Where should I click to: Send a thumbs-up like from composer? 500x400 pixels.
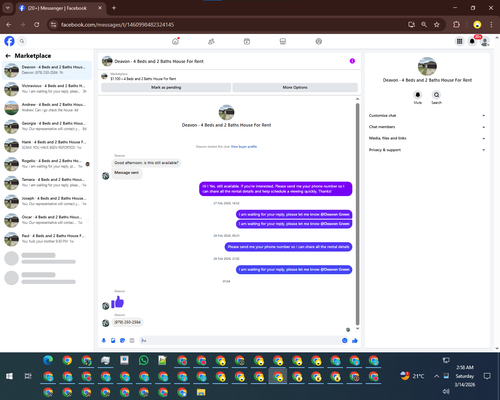click(355, 340)
